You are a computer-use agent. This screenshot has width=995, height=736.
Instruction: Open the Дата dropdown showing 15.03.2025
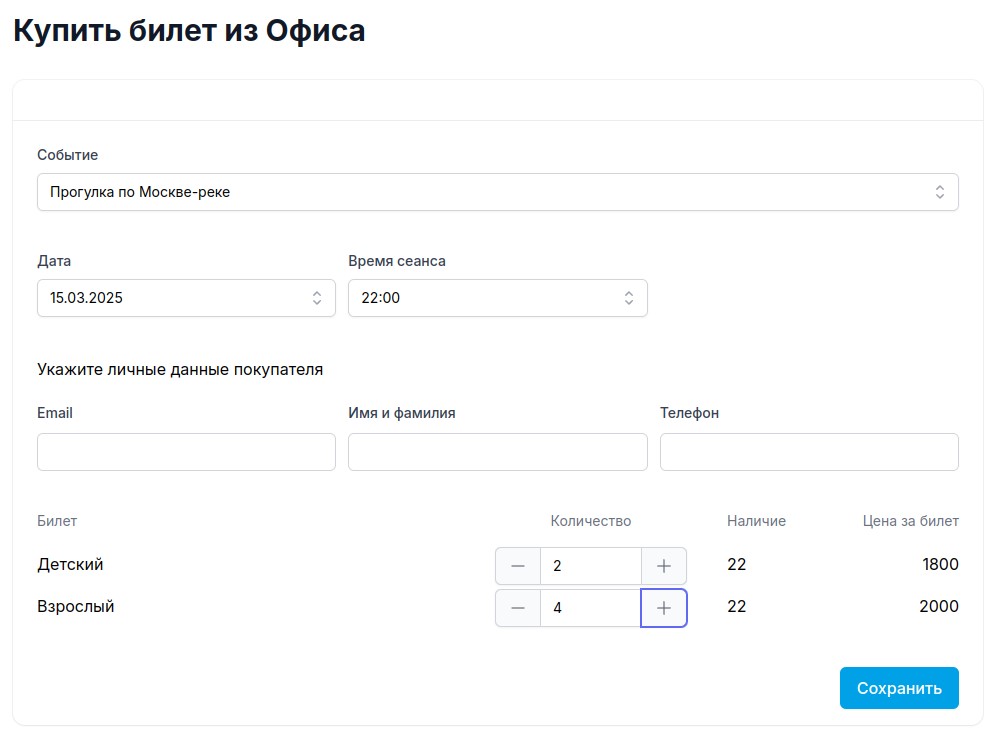tap(186, 297)
